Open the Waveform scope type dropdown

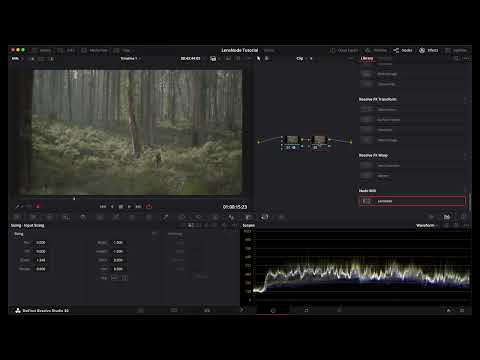pos(427,226)
